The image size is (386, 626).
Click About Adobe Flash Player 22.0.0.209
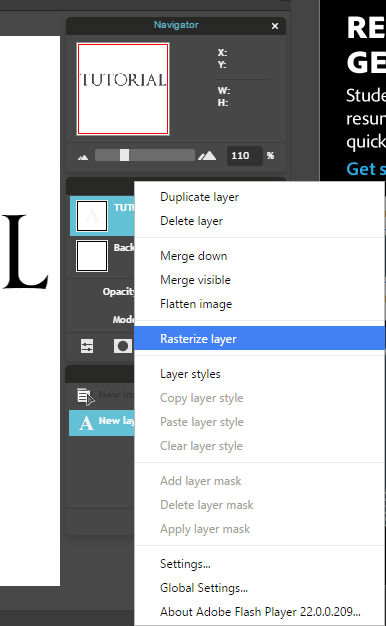coord(260,612)
